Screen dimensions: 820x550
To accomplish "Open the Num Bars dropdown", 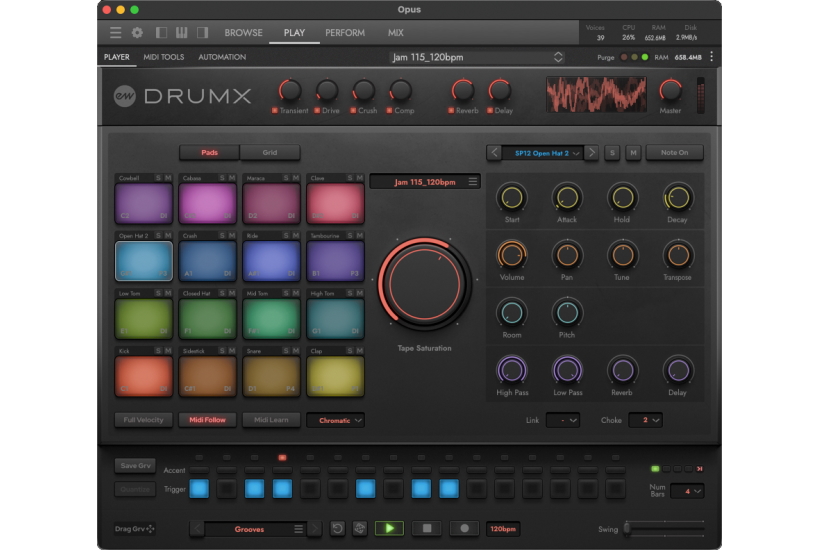I will click(688, 491).
